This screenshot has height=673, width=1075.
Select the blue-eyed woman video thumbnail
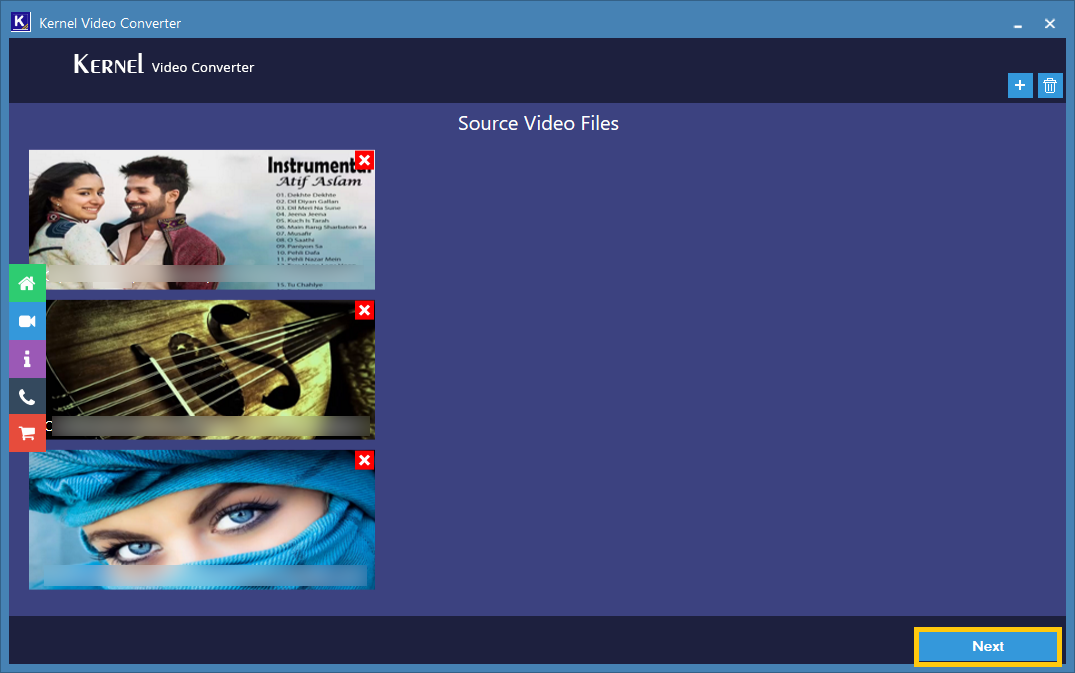(202, 519)
